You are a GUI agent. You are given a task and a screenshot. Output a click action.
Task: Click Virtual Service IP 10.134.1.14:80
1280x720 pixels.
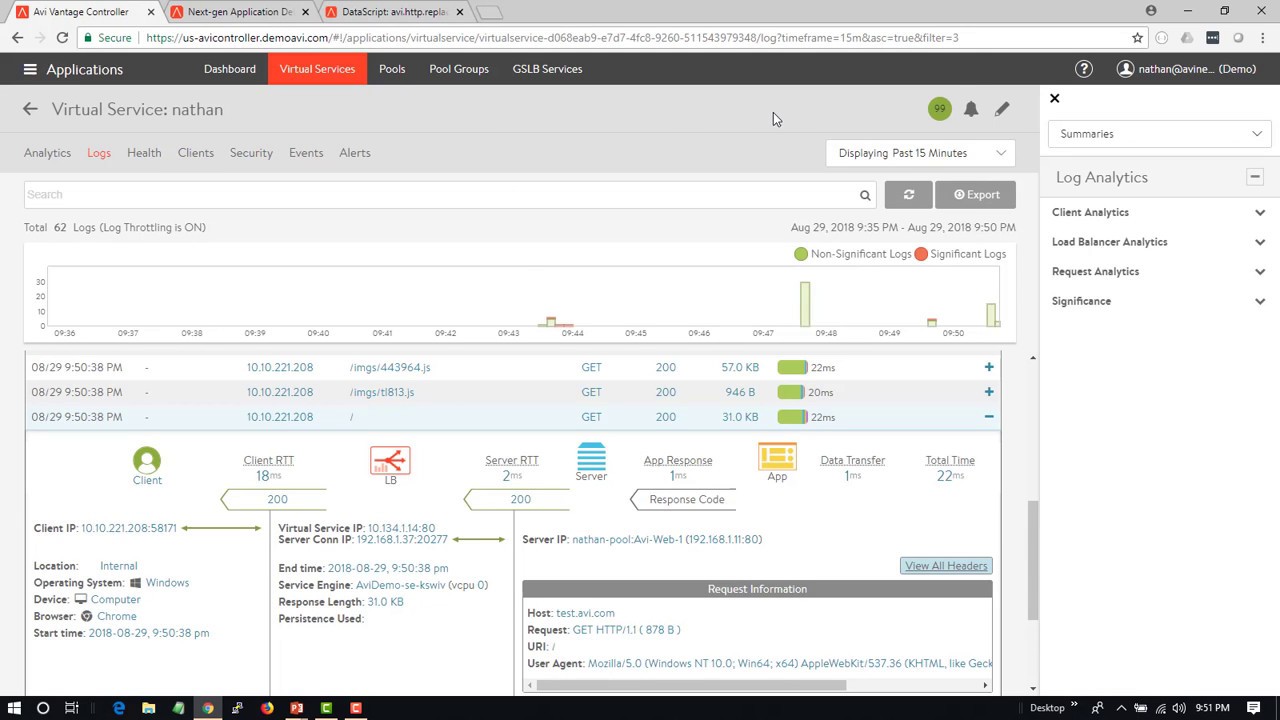(401, 528)
